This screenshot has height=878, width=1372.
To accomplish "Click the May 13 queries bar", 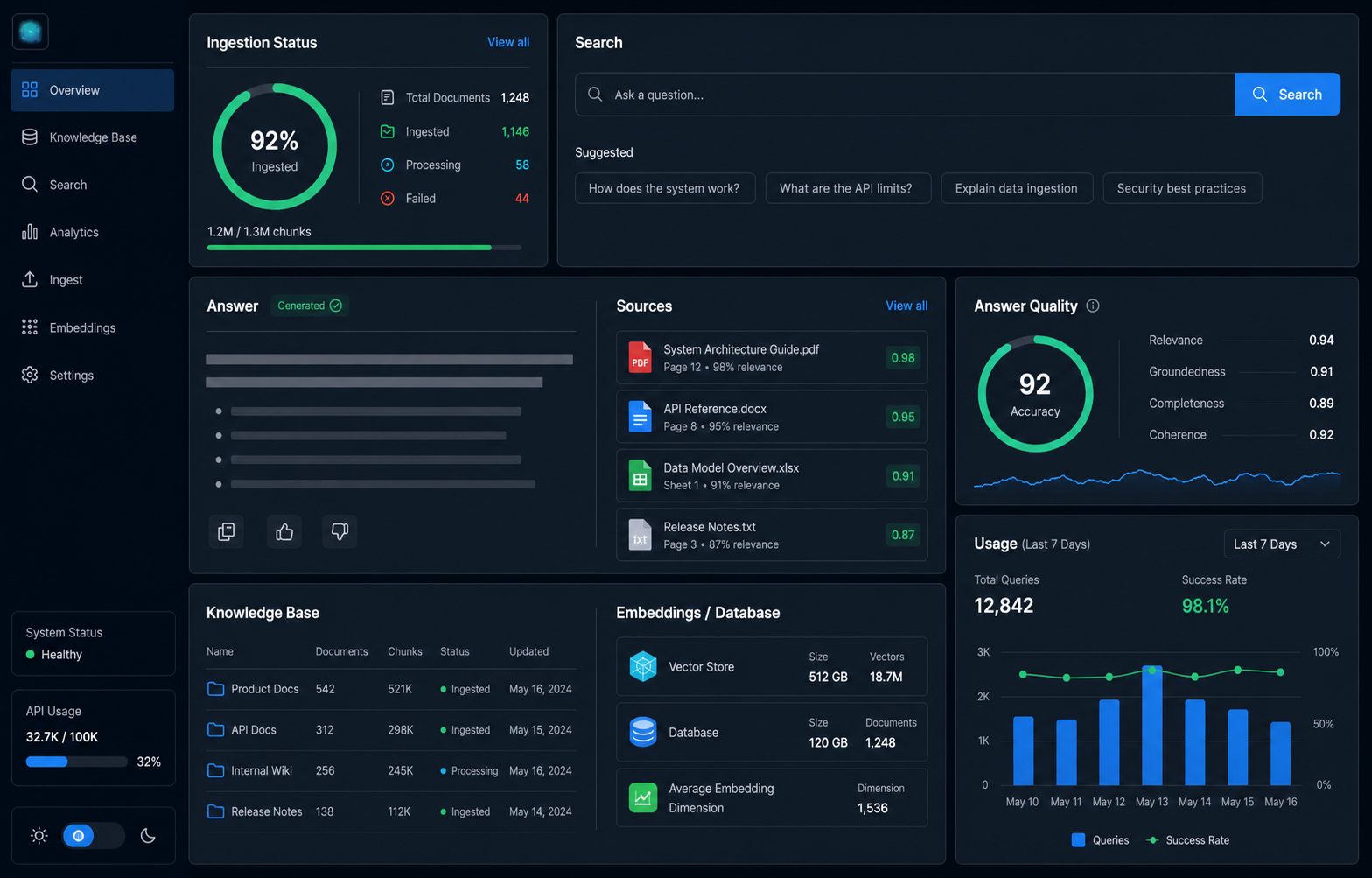I will coord(1151,726).
